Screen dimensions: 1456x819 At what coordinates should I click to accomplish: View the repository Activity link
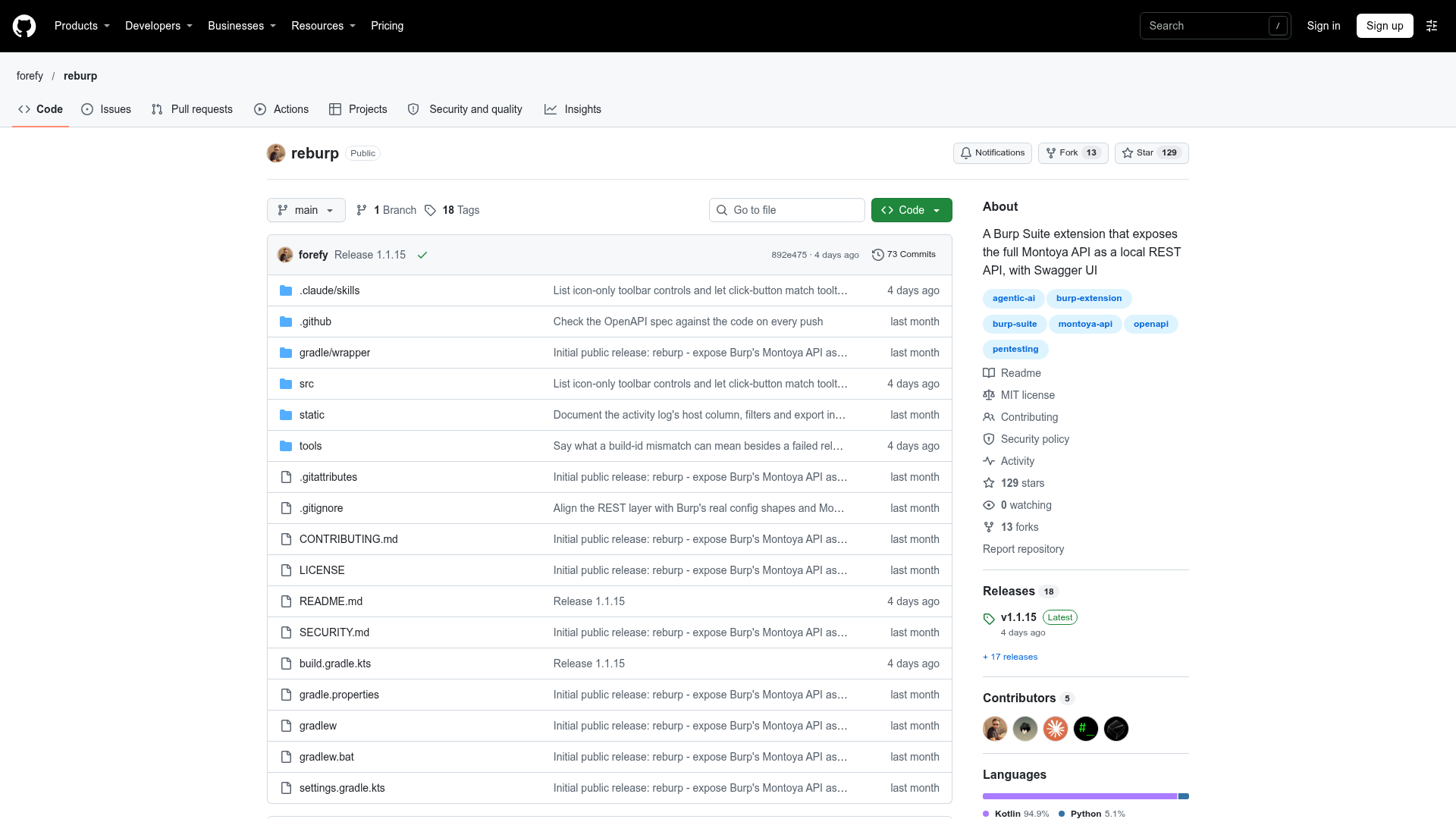coord(1009,461)
